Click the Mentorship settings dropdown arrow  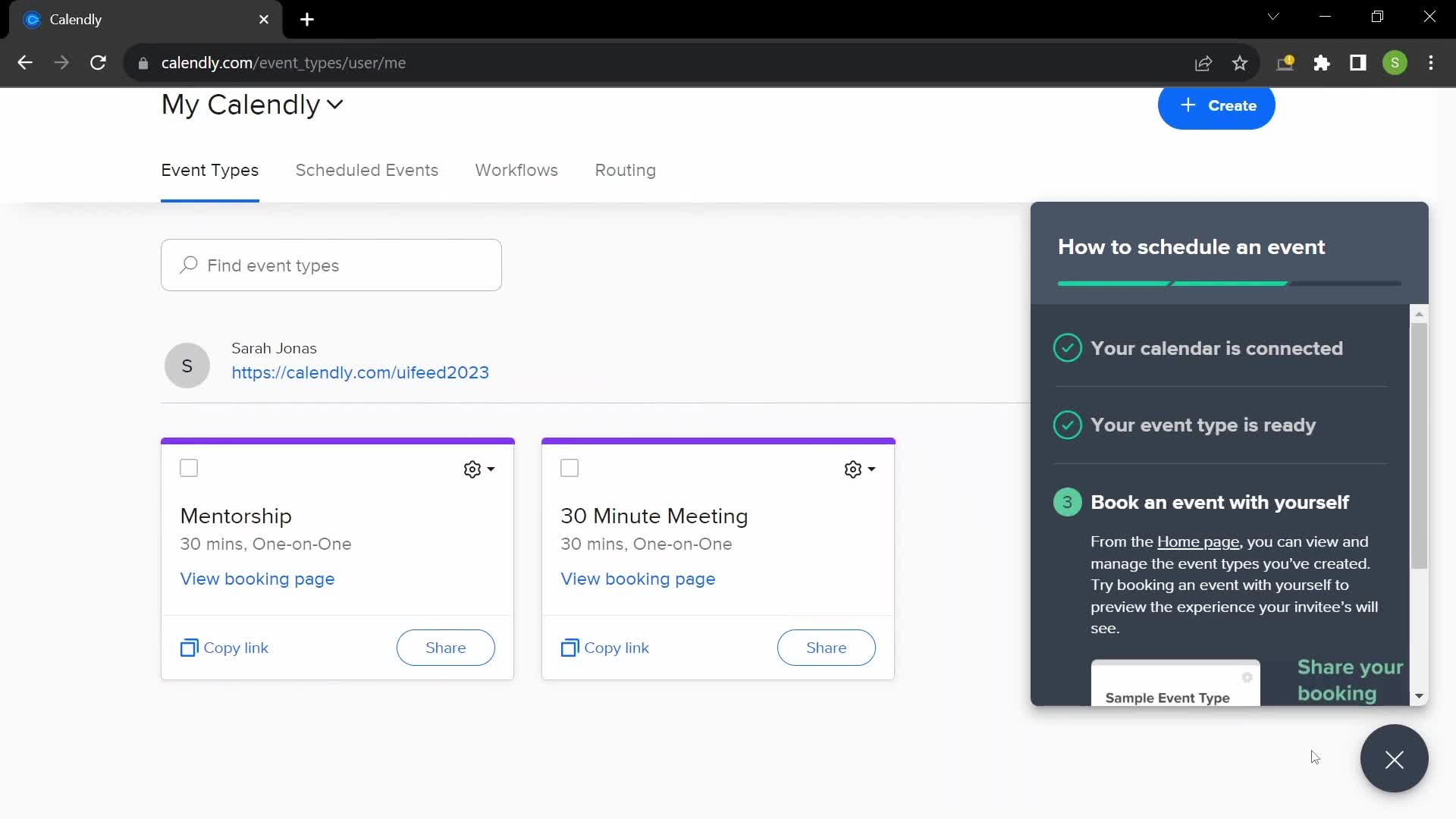491,469
